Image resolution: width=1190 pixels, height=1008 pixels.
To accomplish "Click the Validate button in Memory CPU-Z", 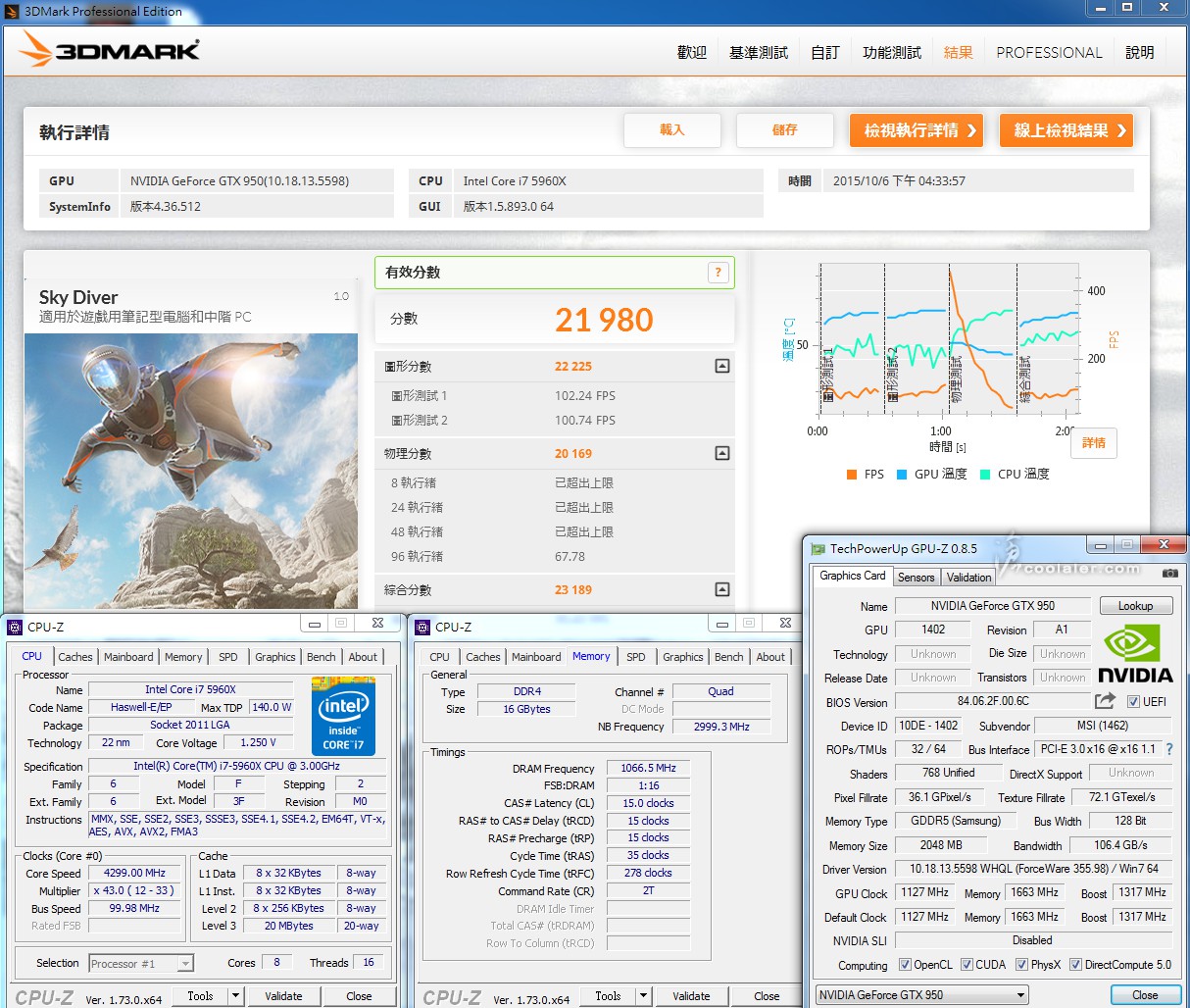I will pos(691,996).
